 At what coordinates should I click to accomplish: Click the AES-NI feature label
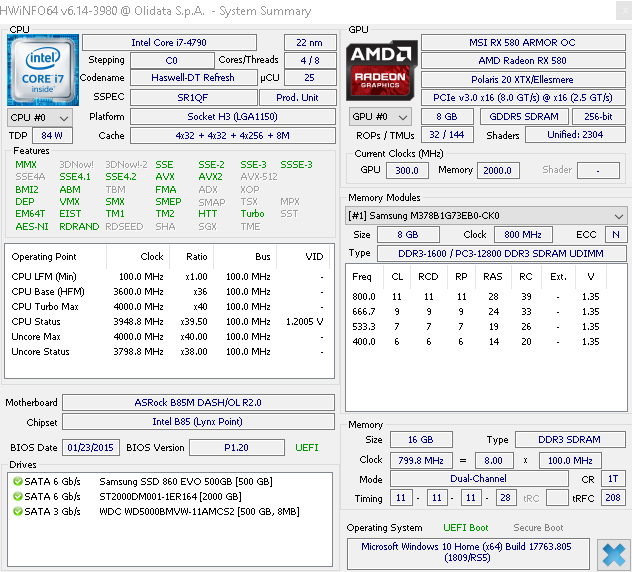tap(31, 227)
